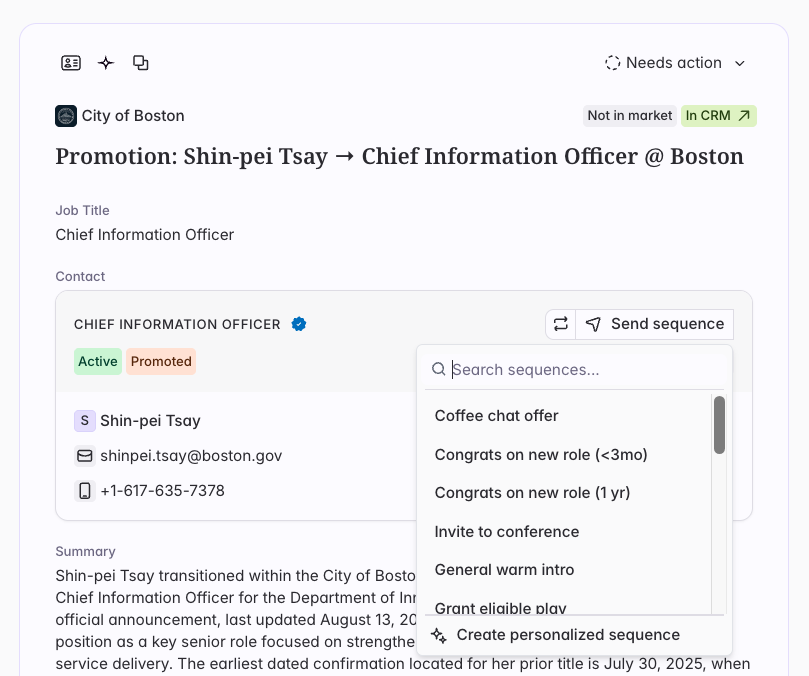
Task: Select Congrats on new role (<3mo)
Action: click(x=569, y=455)
